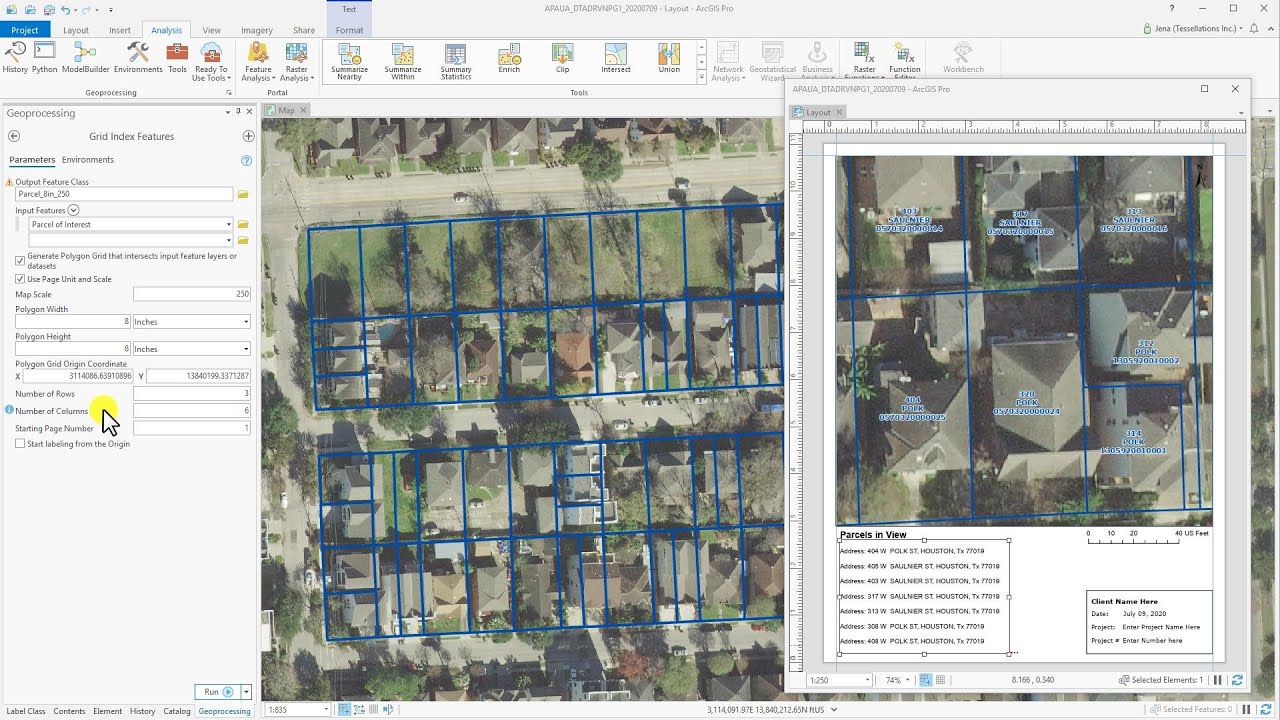Open Ready To Use Tools dropdown
Screen dimensions: 1280x720
click(210, 61)
